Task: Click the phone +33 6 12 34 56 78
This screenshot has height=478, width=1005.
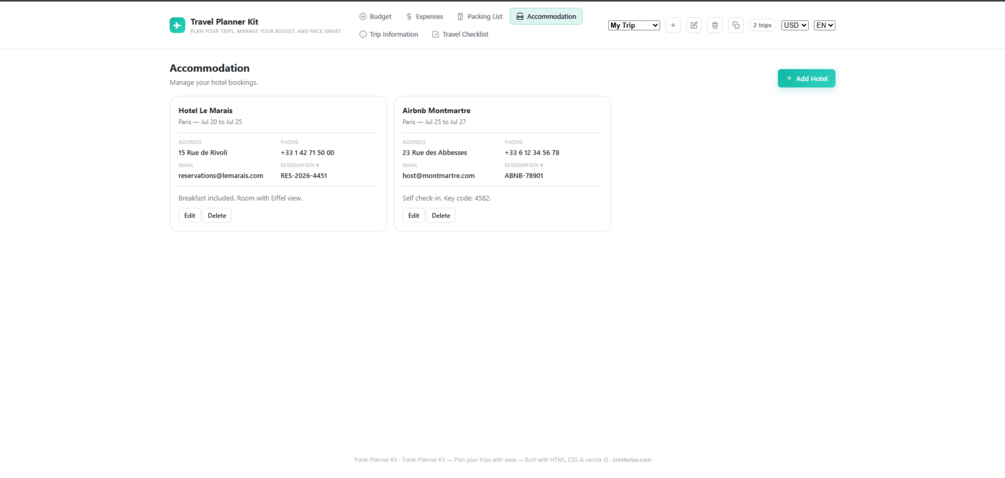Action: 532,152
